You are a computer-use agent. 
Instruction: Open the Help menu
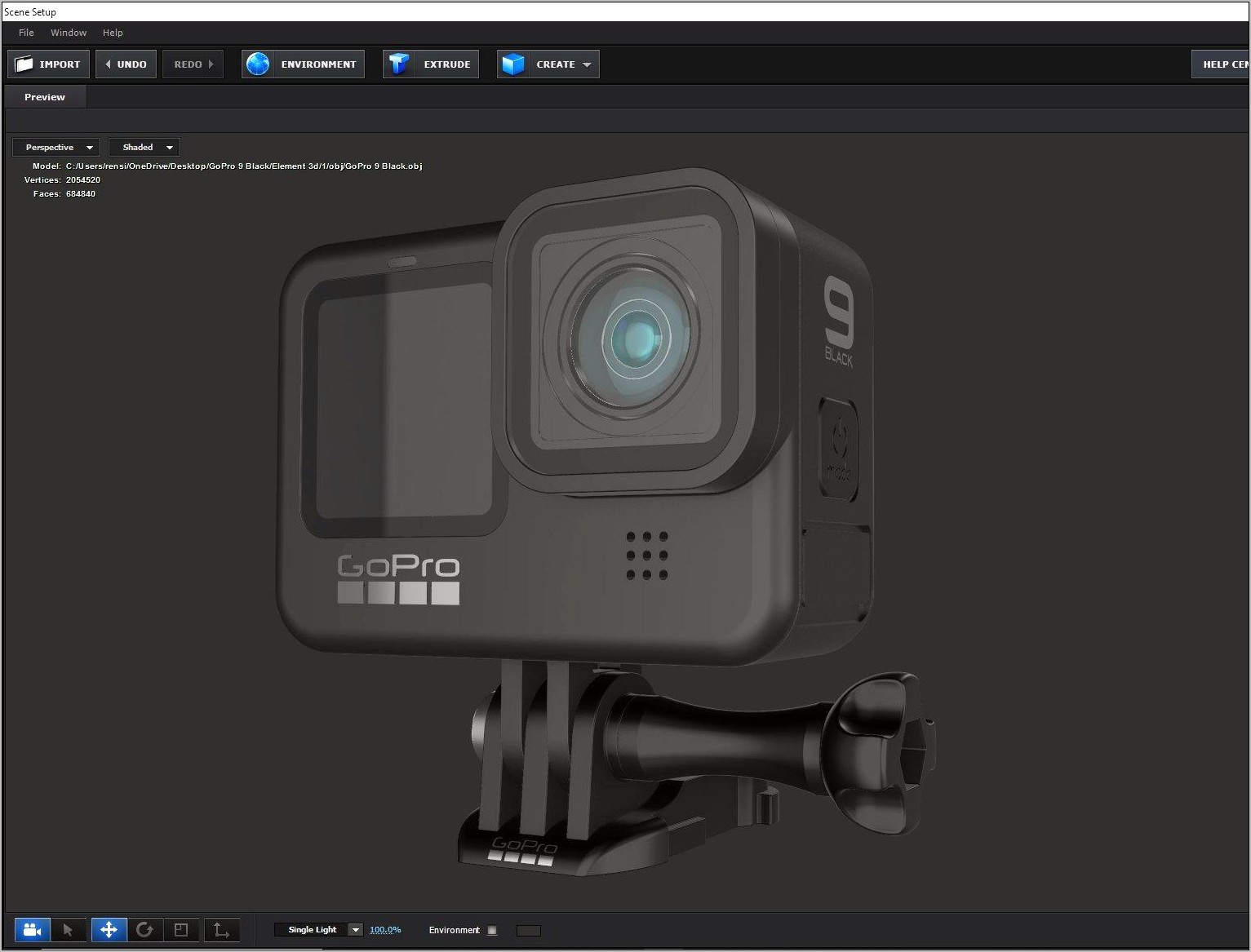coord(113,33)
